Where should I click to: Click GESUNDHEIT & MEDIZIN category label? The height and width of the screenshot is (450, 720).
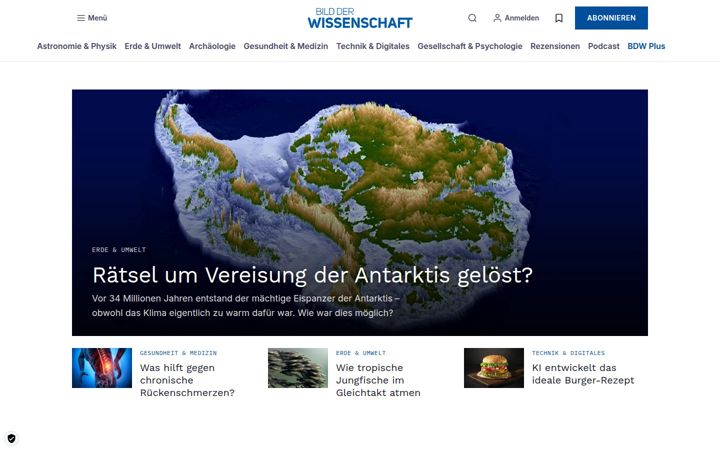178,353
